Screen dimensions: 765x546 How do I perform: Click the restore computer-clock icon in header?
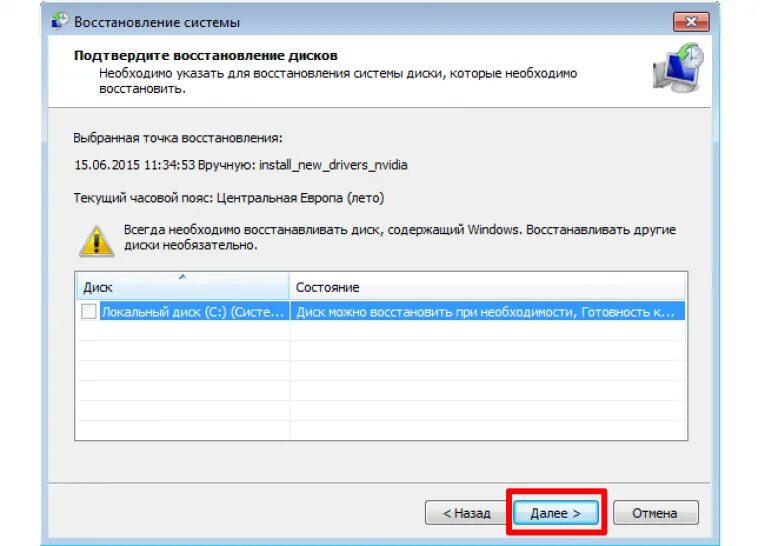[x=678, y=68]
